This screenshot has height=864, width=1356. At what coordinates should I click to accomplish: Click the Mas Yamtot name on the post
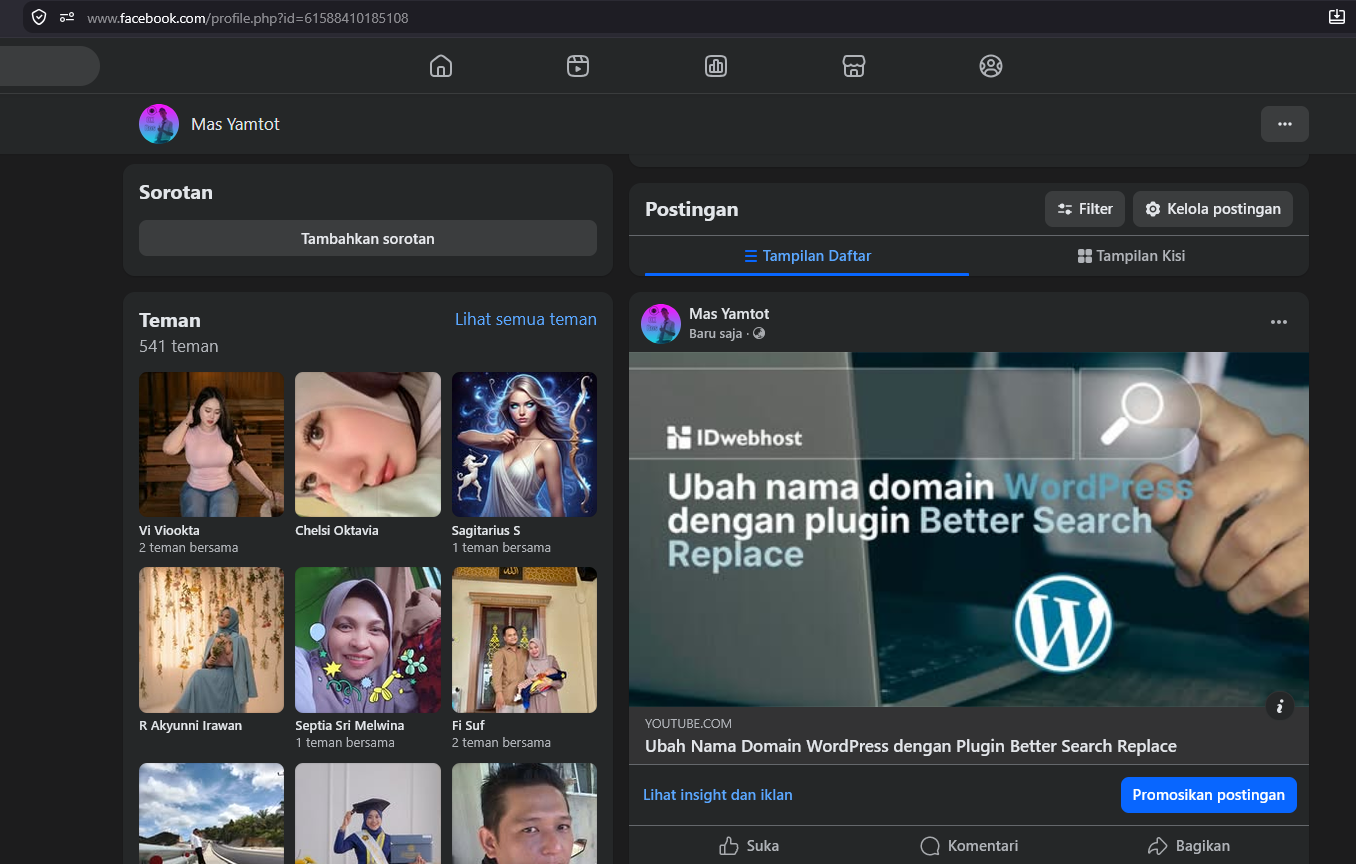click(x=729, y=314)
